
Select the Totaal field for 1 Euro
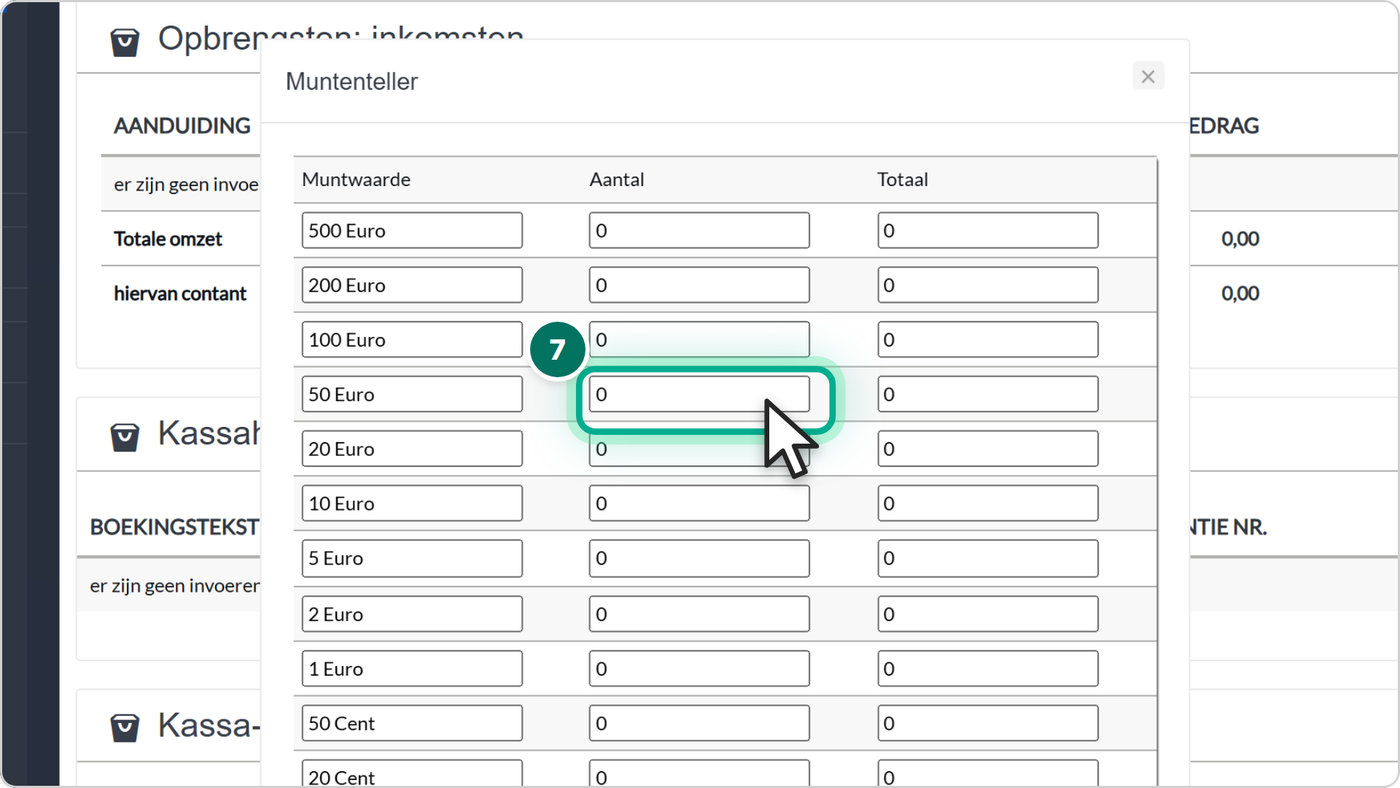988,668
